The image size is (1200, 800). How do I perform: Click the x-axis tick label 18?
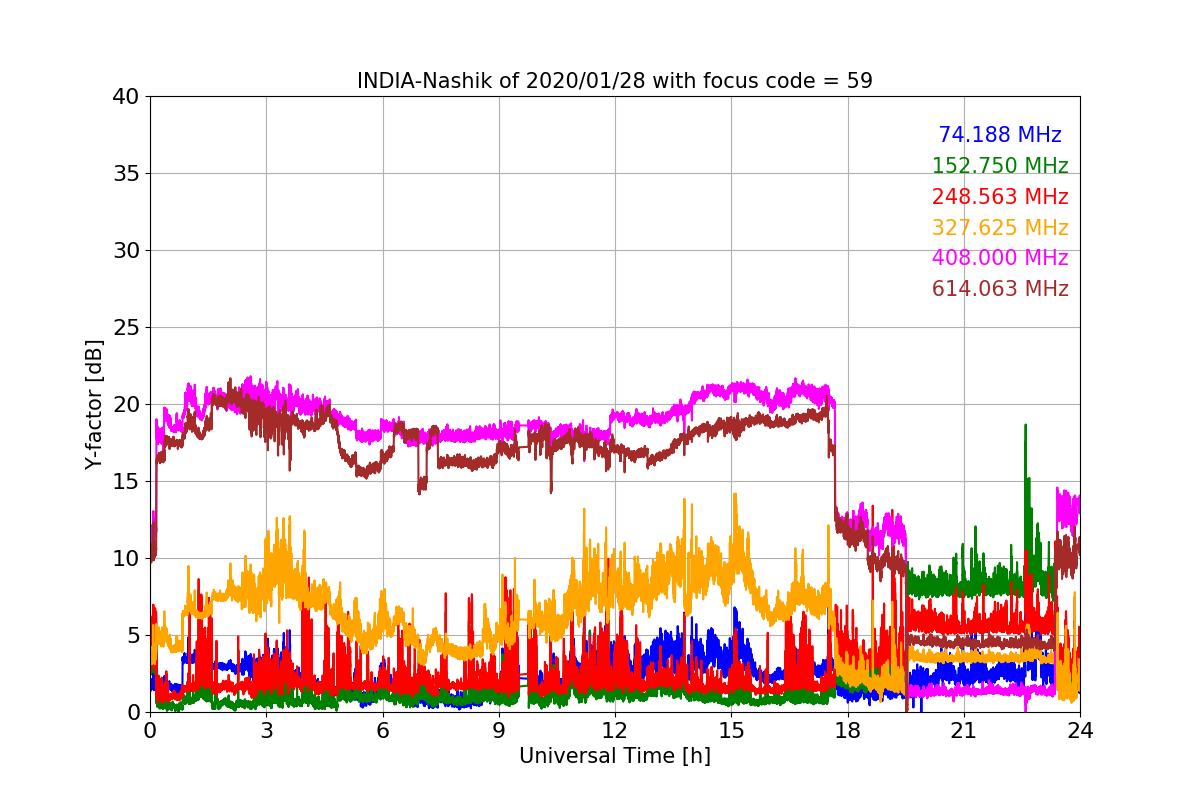pos(848,730)
